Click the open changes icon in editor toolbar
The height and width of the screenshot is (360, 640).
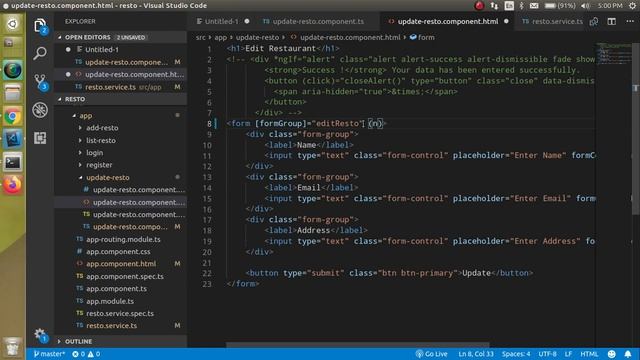[x=594, y=21]
